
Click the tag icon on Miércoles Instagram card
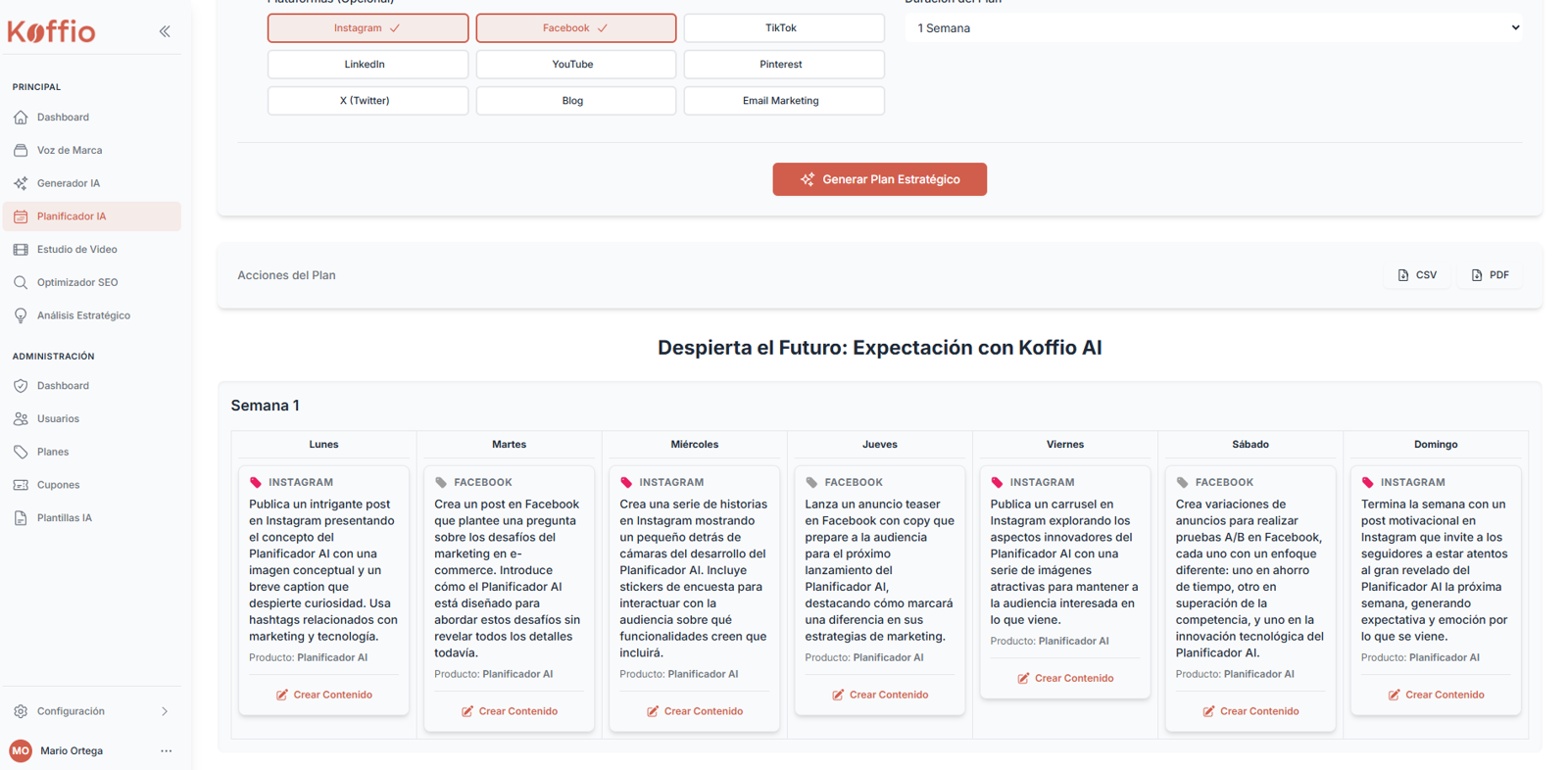pos(626,482)
